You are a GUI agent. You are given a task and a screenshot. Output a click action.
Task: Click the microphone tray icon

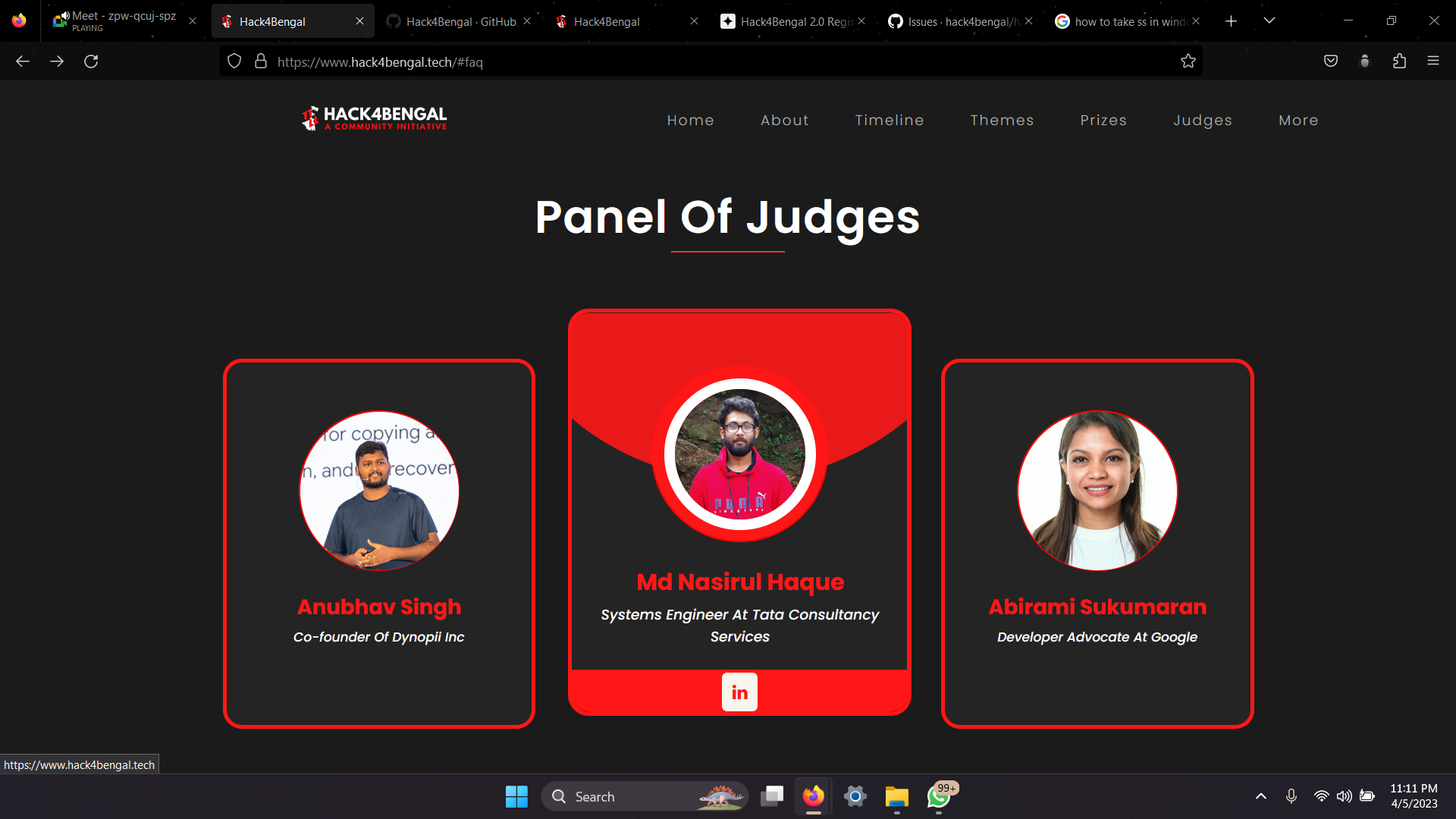point(1291,796)
